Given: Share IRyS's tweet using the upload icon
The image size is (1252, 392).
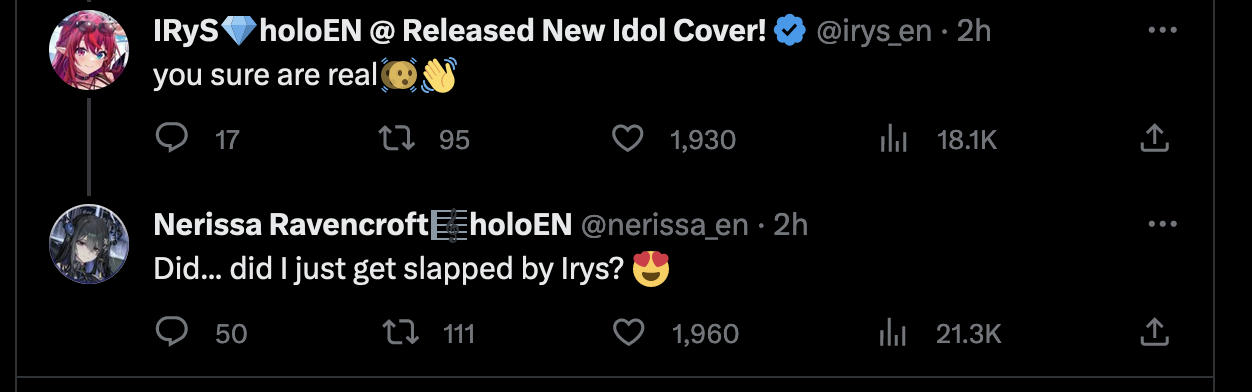Looking at the screenshot, I should [1155, 138].
